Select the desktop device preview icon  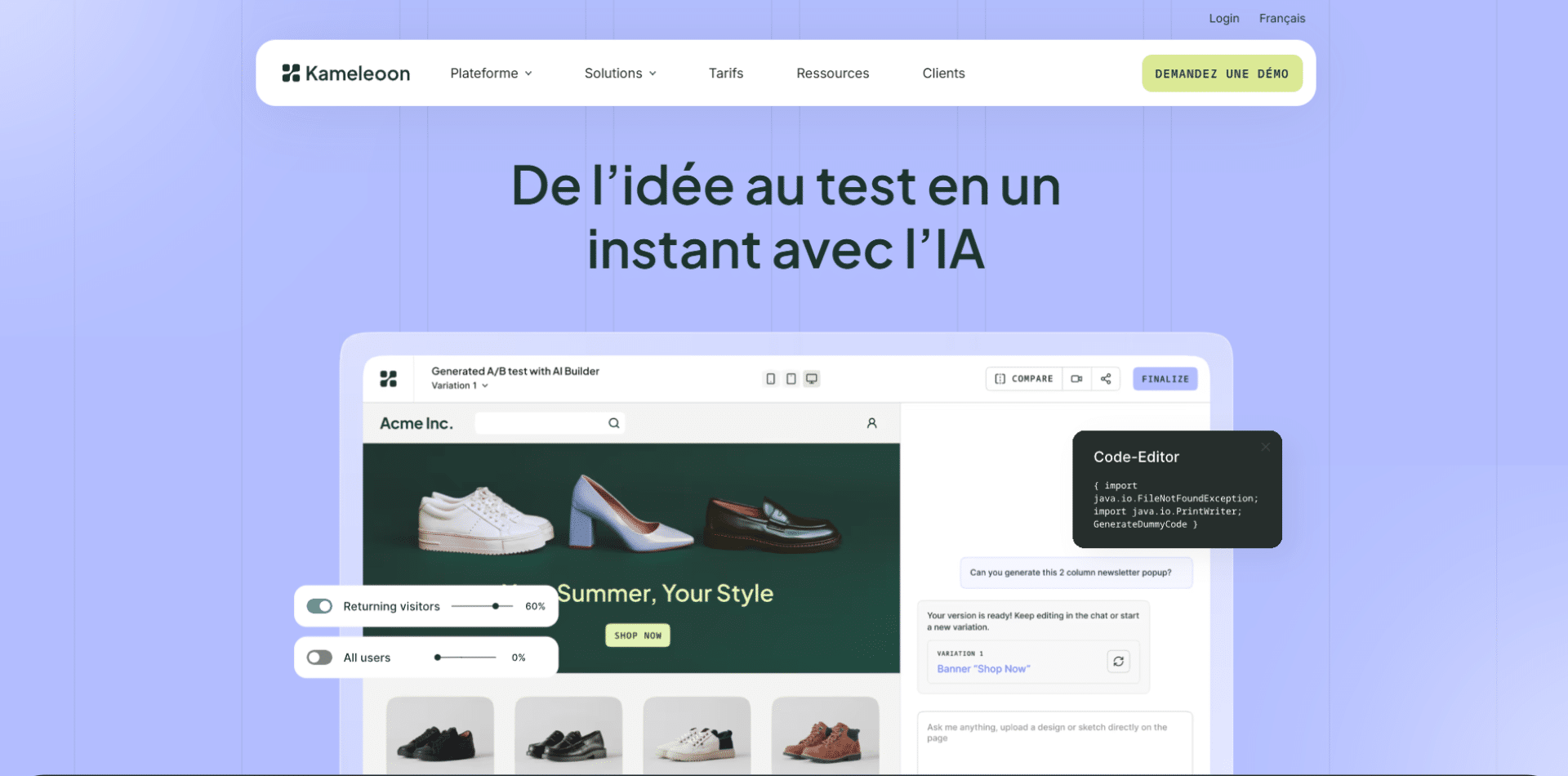[x=812, y=379]
